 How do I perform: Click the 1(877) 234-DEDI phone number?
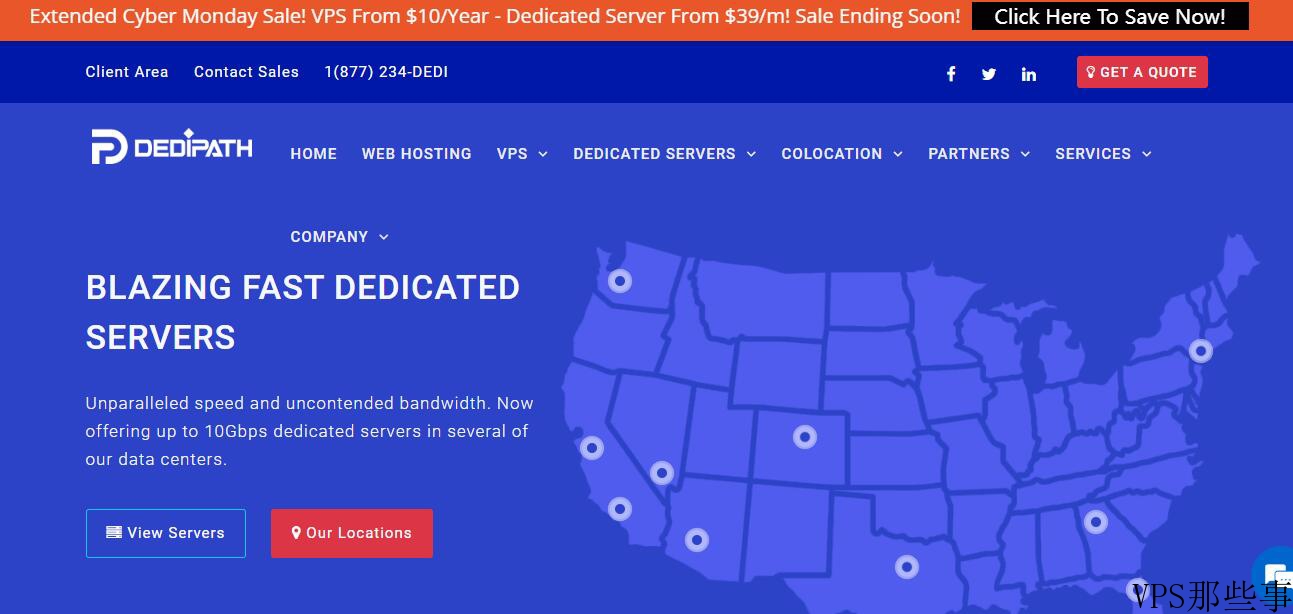point(386,72)
